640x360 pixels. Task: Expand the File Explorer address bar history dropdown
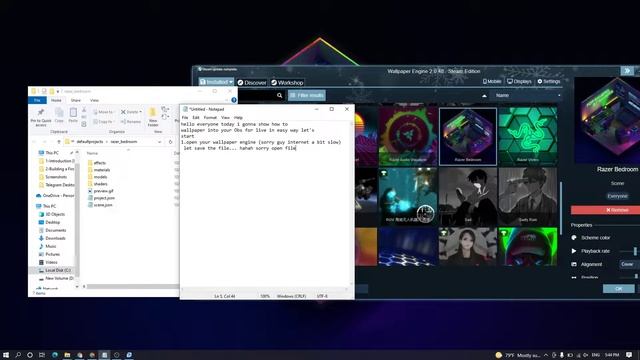tap(160, 142)
